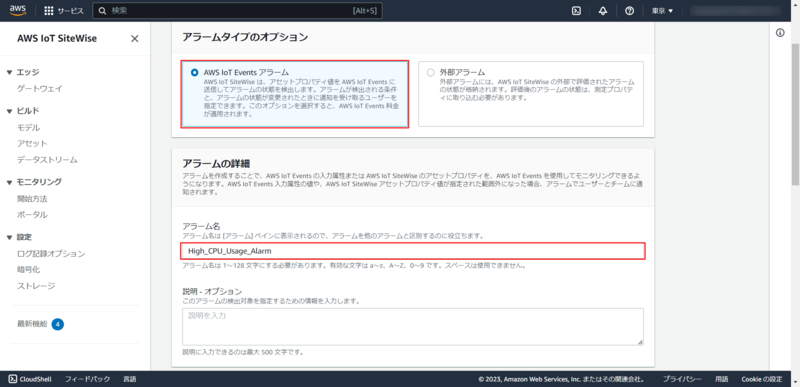Collapse the エッジ section
Screen dimensions: 800x387
point(9,72)
